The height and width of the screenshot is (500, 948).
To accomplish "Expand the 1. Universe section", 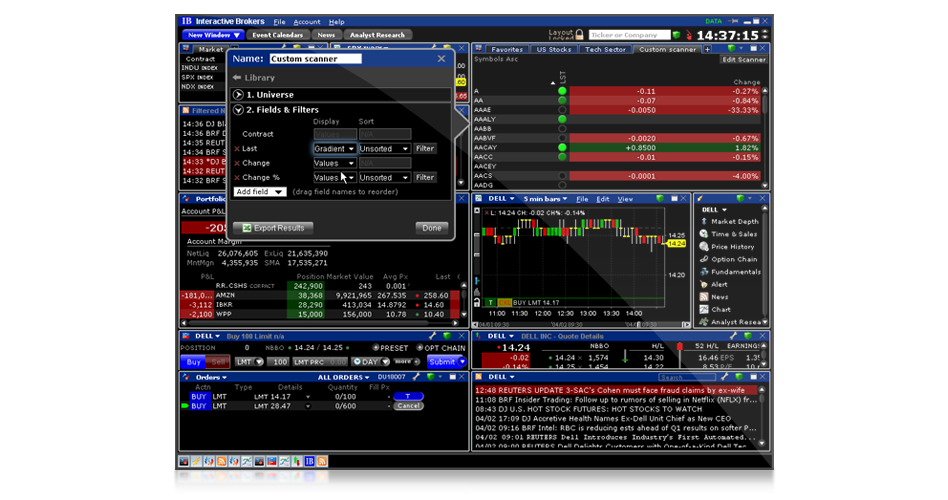I will point(240,95).
